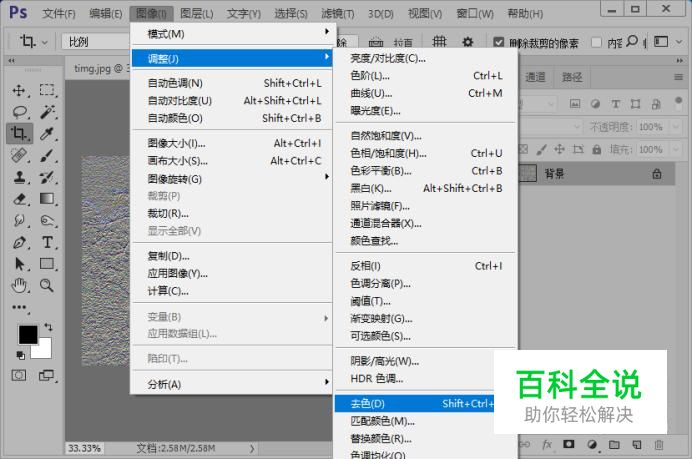Select the Magic Wand tool
This screenshot has width=692, height=459.
pyautogui.click(x=47, y=112)
